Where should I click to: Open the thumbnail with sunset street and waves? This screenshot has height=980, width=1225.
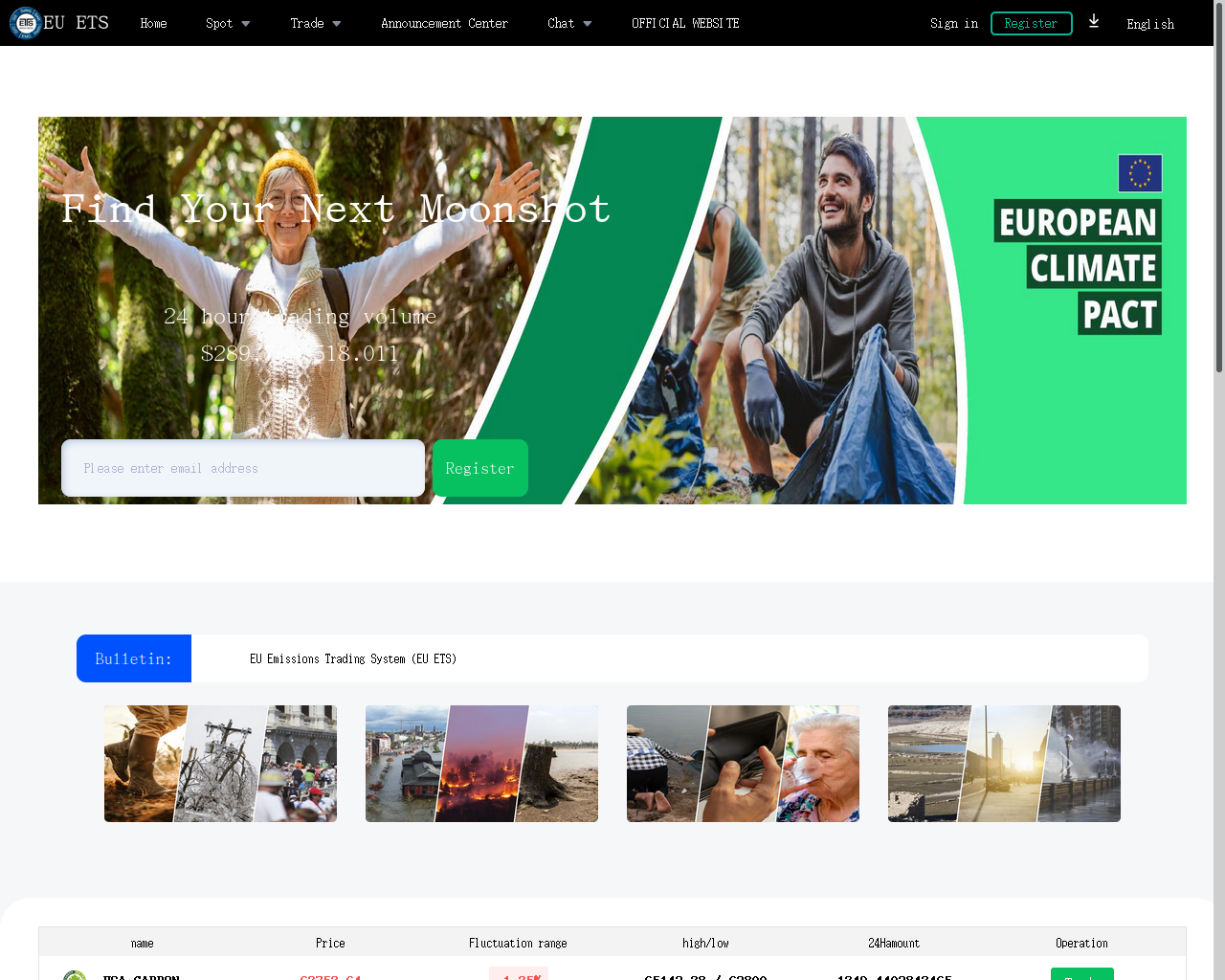(x=1004, y=764)
